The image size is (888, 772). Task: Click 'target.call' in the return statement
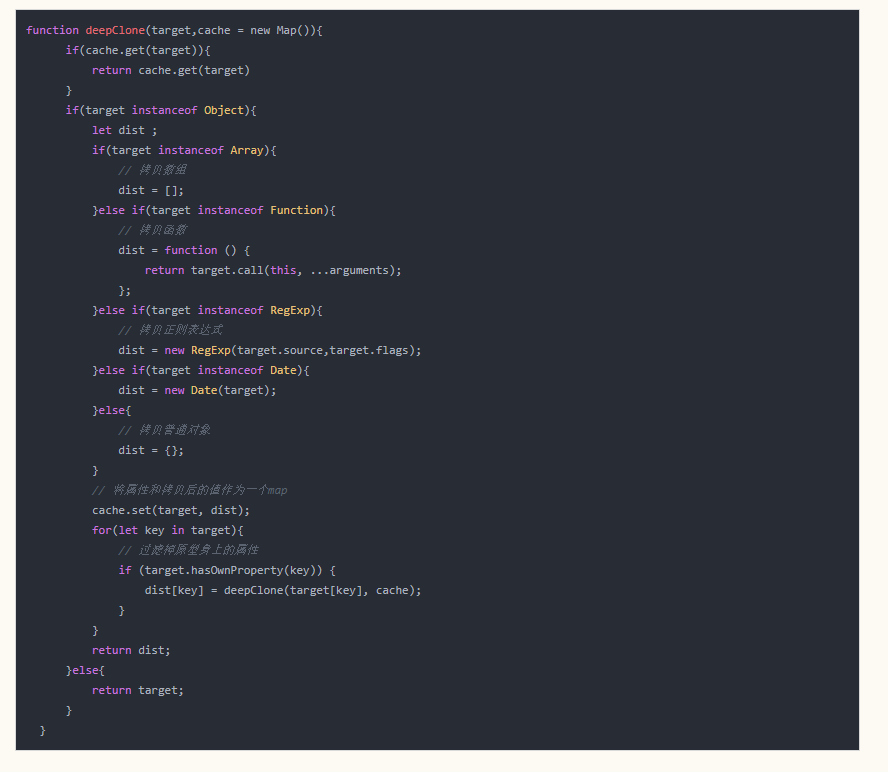(227, 270)
